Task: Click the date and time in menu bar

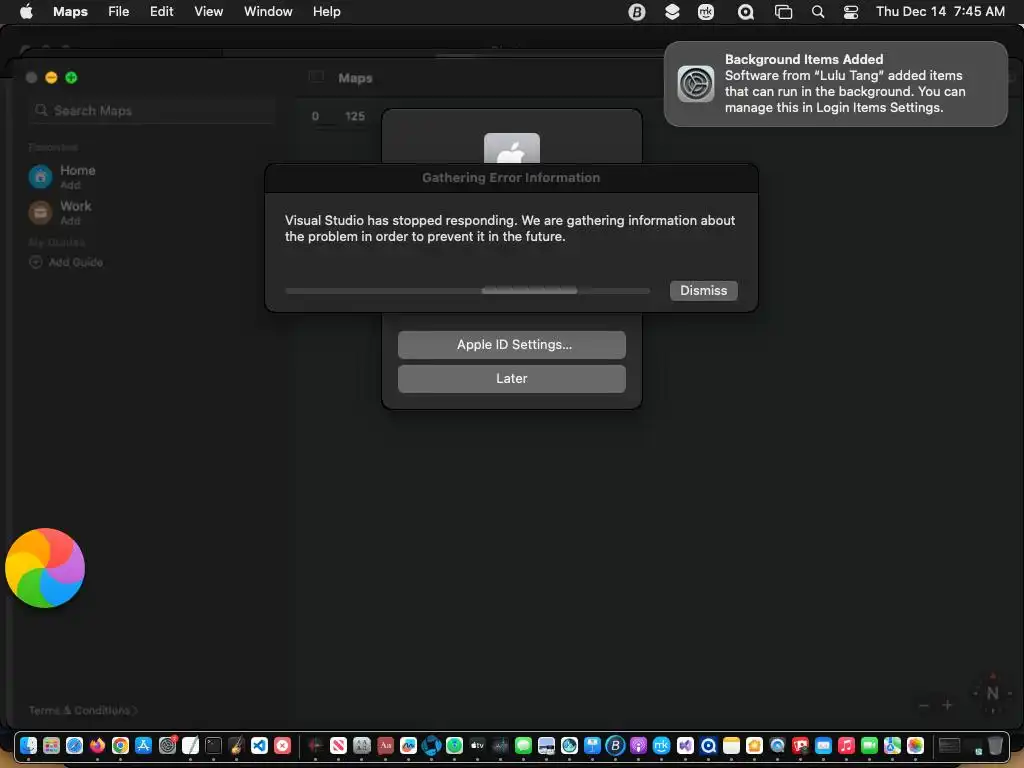Action: [x=940, y=11]
